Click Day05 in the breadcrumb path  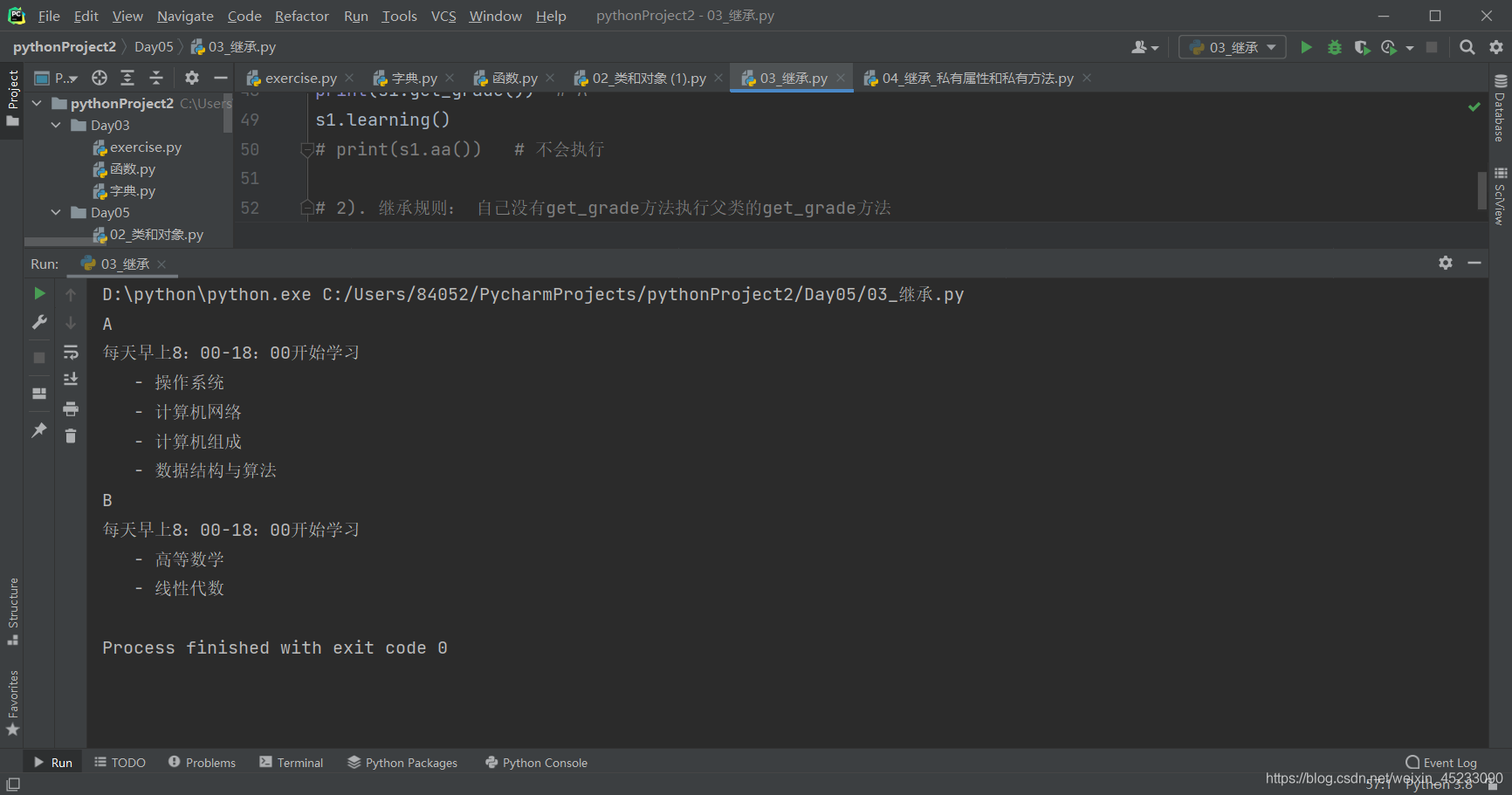click(x=154, y=47)
